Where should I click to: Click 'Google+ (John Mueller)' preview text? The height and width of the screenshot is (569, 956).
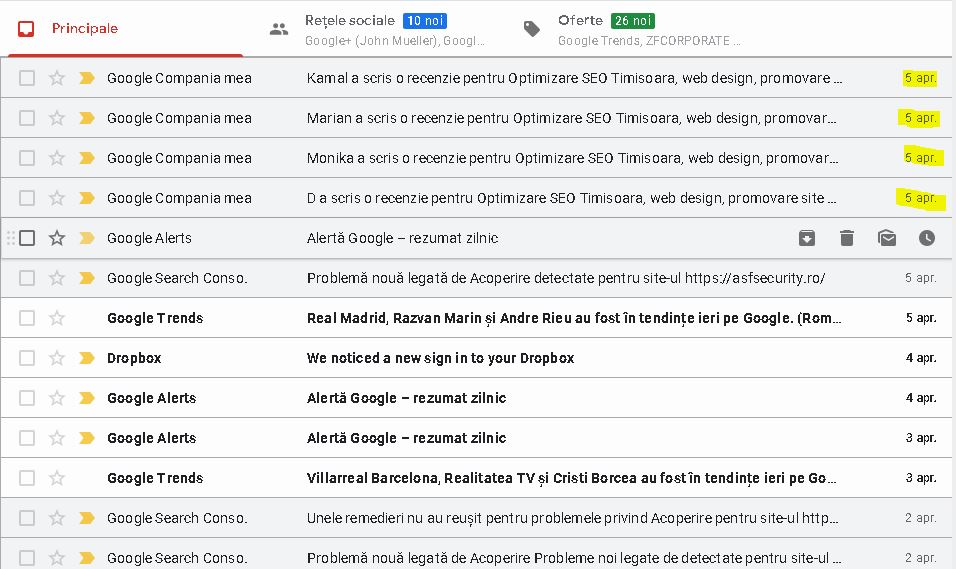point(394,41)
